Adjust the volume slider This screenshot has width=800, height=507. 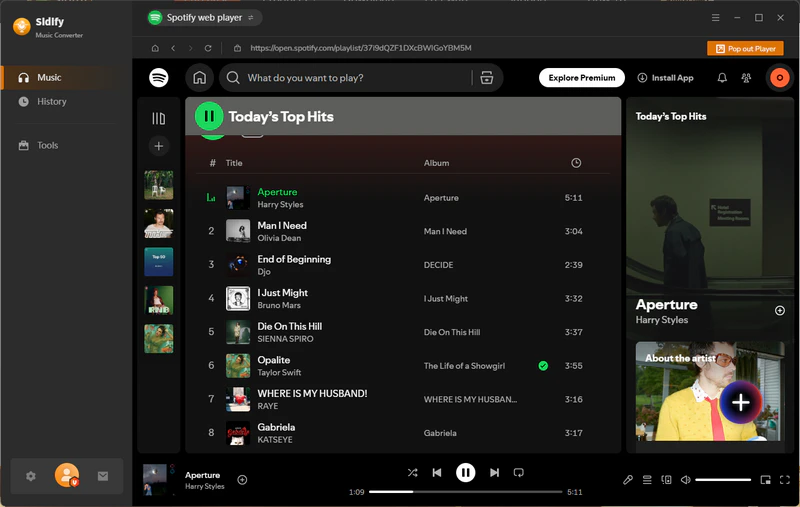click(722, 479)
